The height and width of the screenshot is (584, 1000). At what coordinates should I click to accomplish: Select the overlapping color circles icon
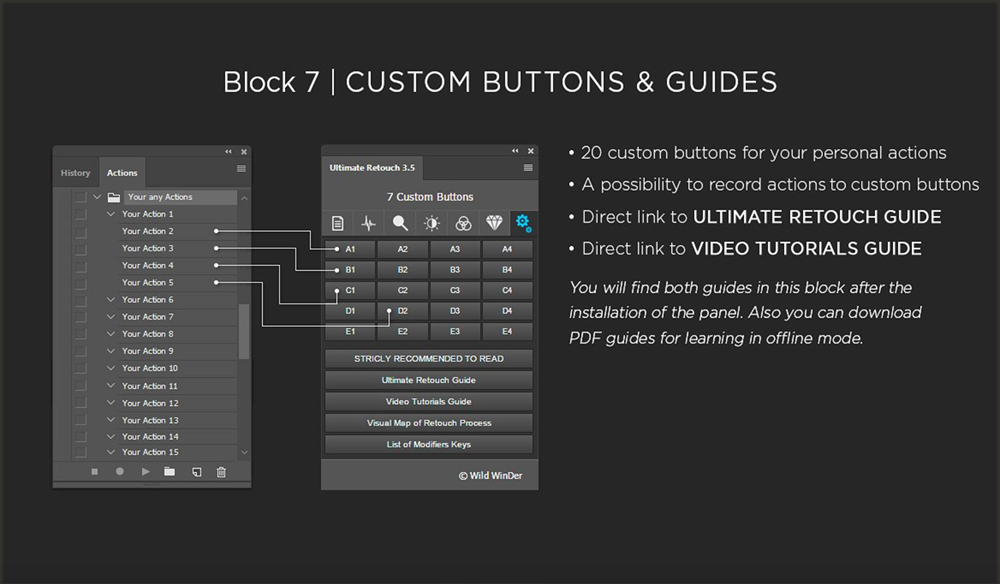(462, 223)
